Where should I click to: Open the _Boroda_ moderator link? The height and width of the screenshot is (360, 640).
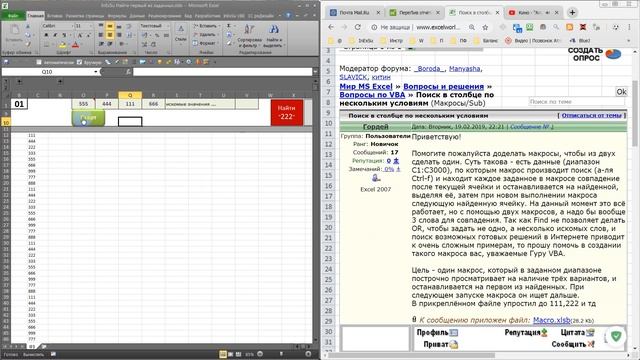429,69
